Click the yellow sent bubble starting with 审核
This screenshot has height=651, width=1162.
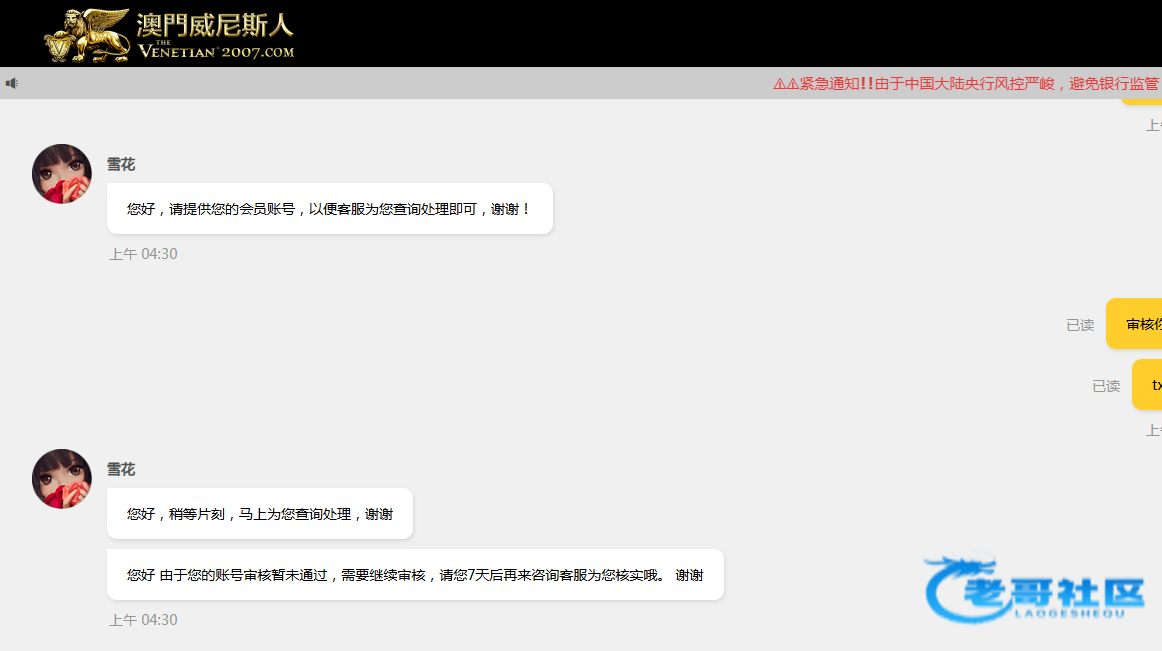point(1138,324)
